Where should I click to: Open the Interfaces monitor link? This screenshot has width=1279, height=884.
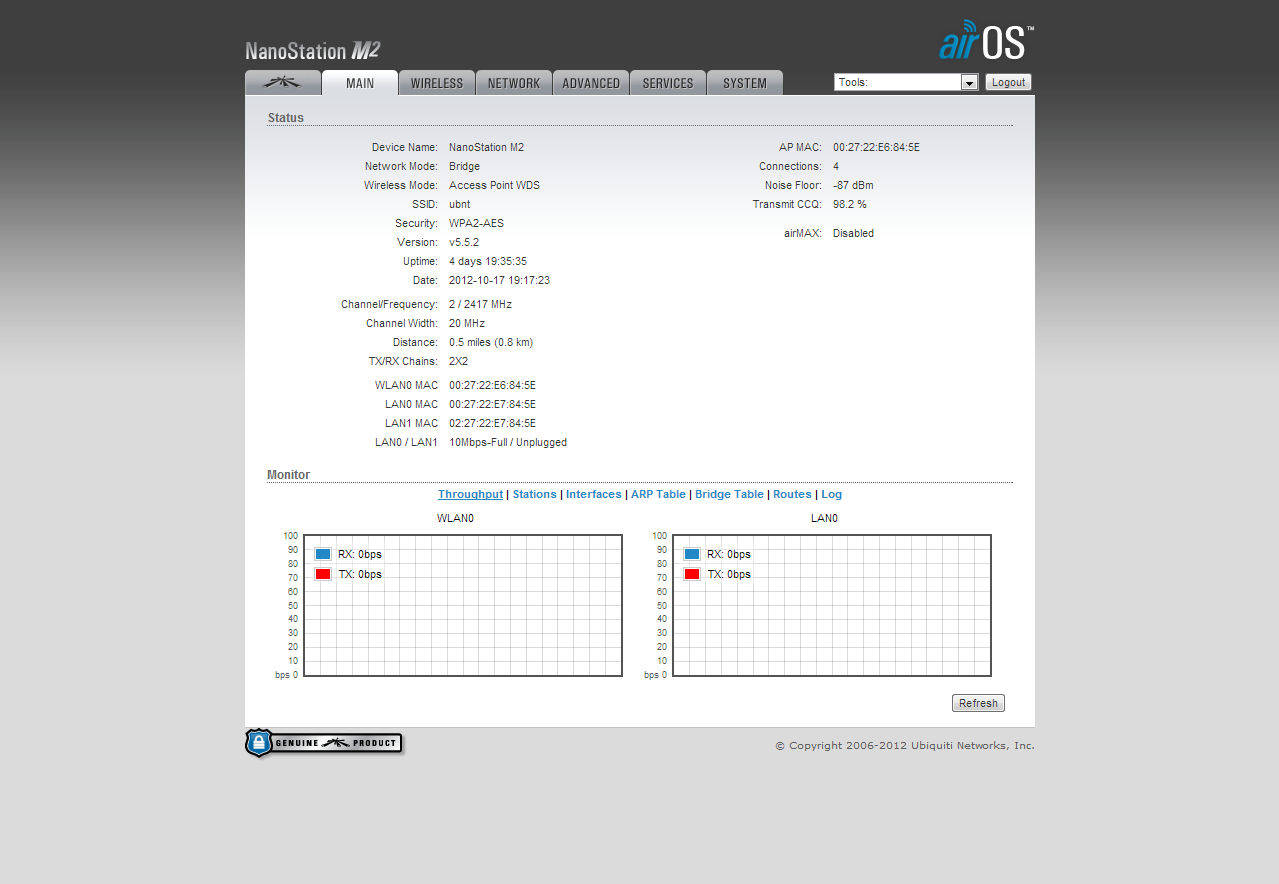pos(594,494)
